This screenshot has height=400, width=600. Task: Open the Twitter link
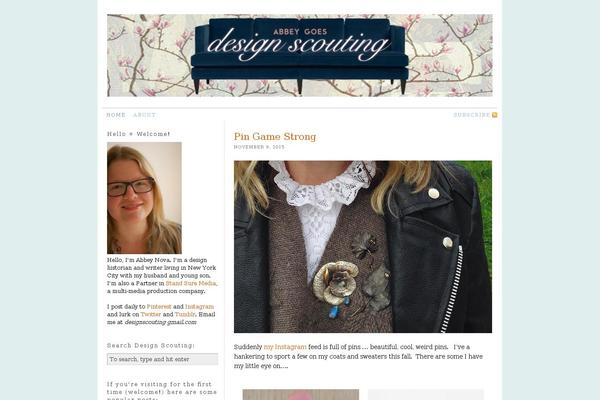(150, 314)
